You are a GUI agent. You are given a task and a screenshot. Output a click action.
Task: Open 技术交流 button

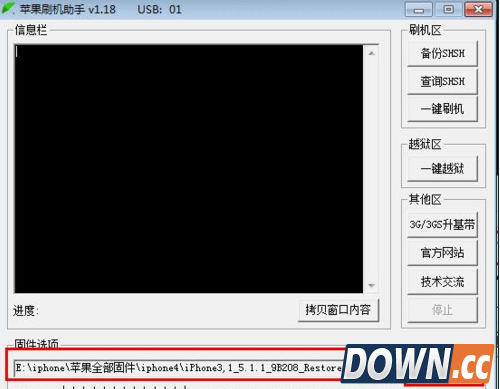click(442, 282)
